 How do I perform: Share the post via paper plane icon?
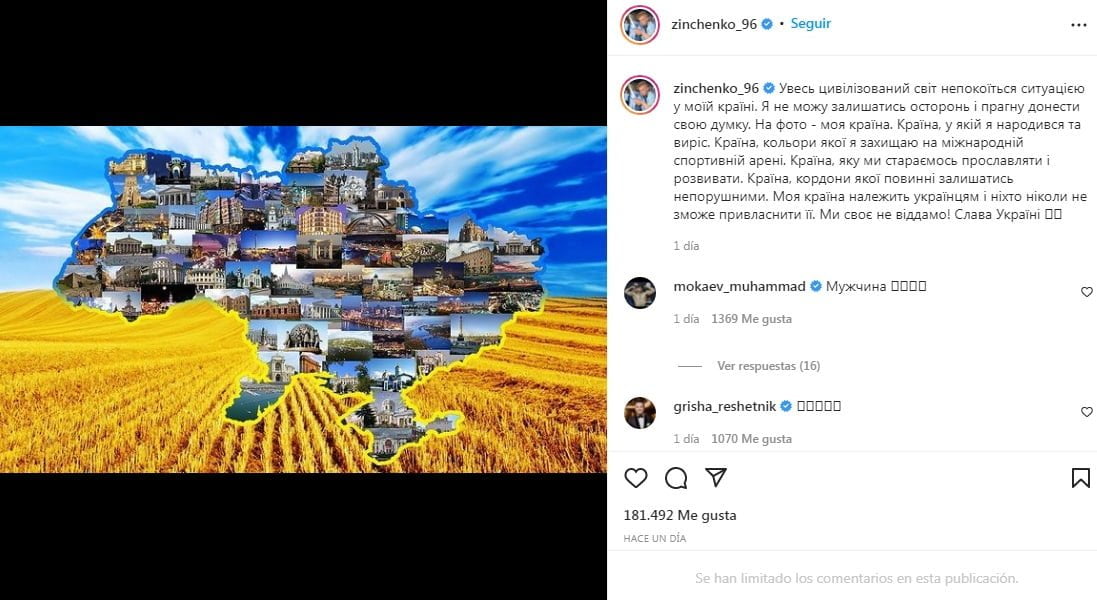pos(716,478)
